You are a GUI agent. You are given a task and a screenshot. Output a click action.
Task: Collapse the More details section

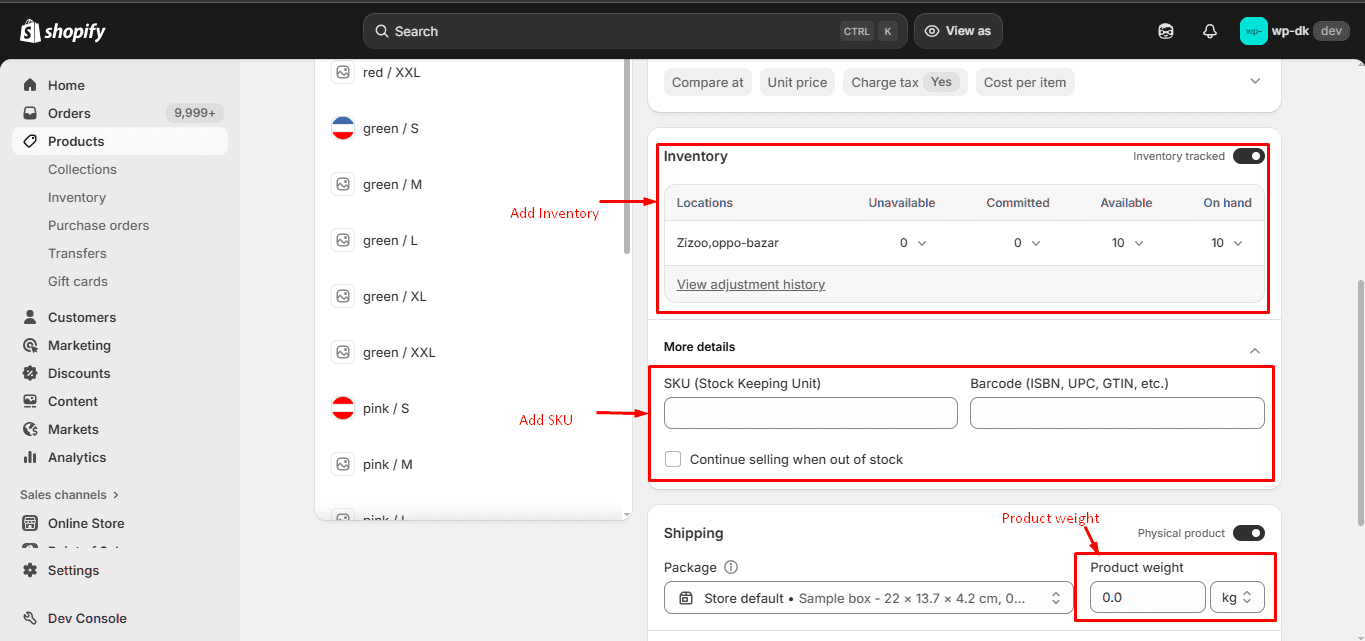[x=1255, y=350]
